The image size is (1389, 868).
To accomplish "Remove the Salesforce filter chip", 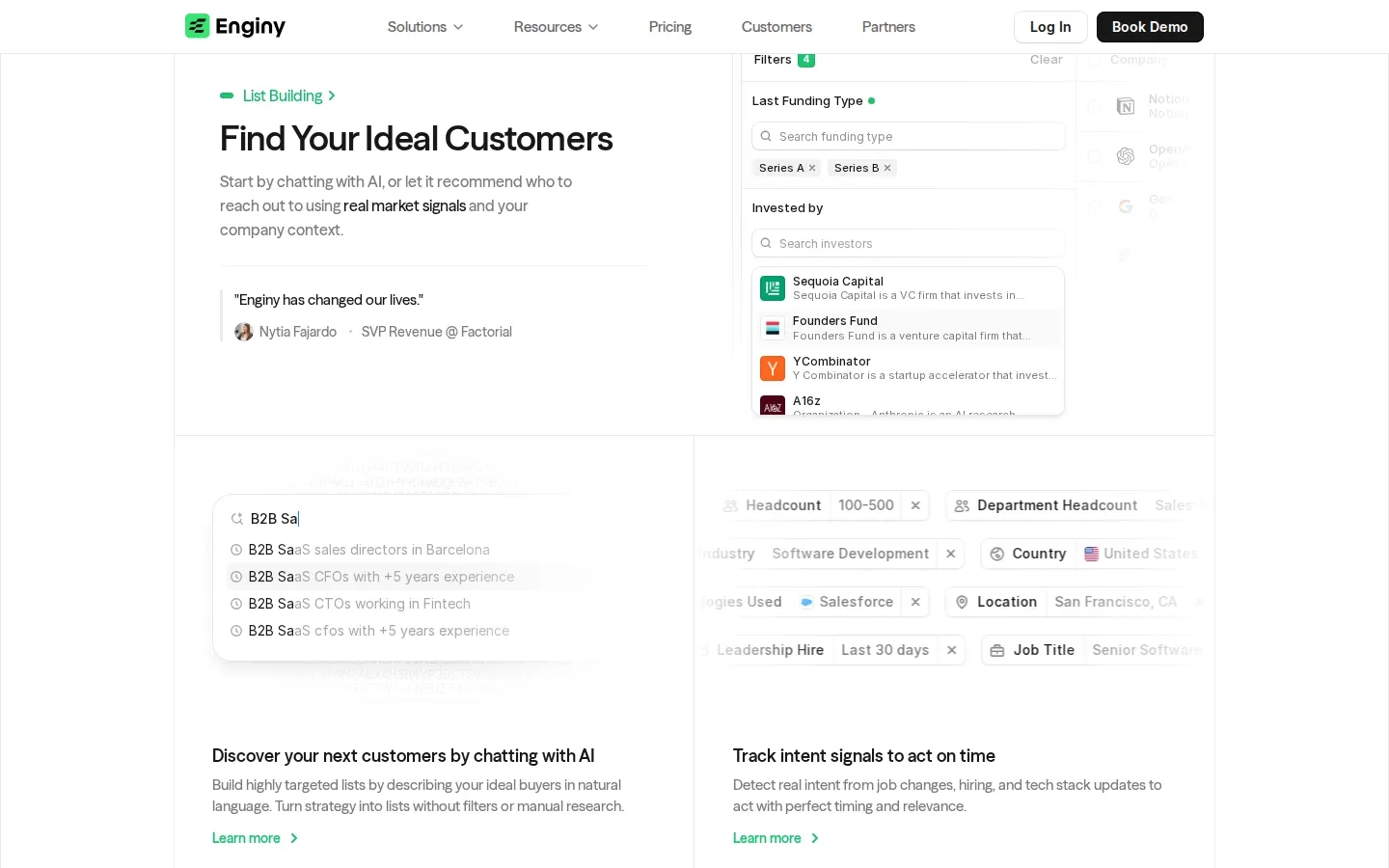I will (915, 602).
